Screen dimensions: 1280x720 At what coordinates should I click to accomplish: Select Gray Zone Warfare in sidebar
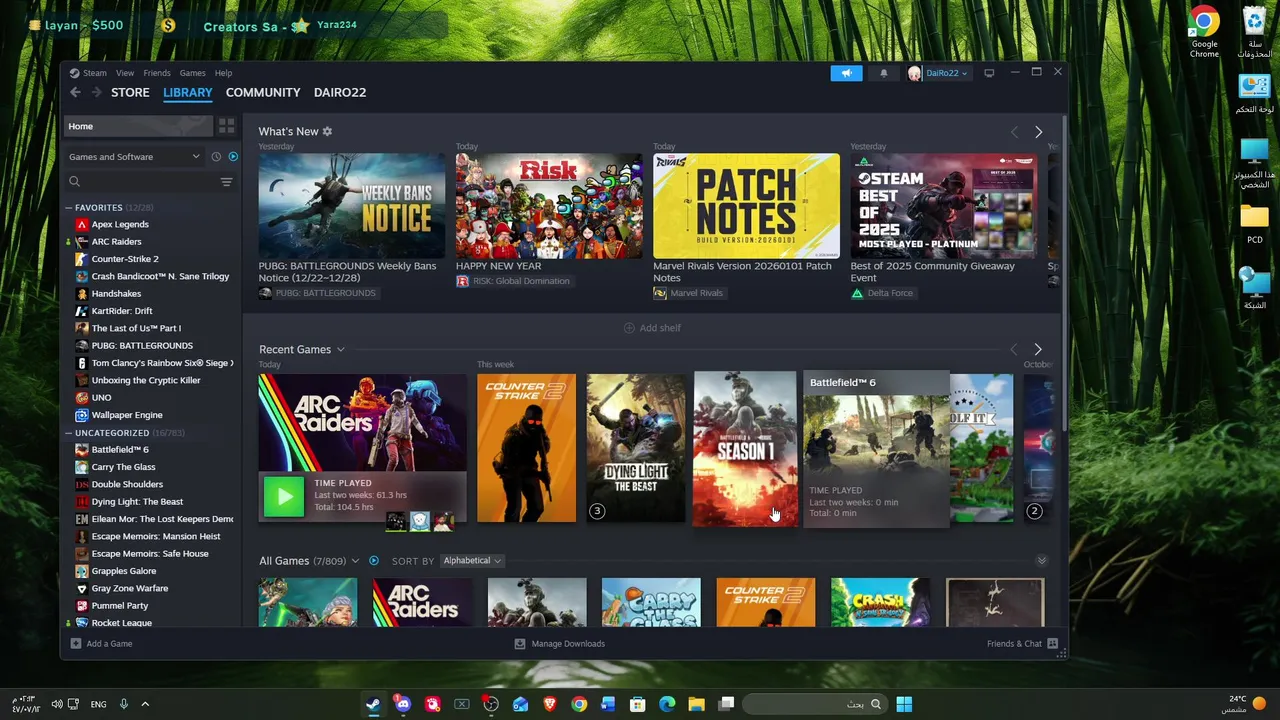130,589
